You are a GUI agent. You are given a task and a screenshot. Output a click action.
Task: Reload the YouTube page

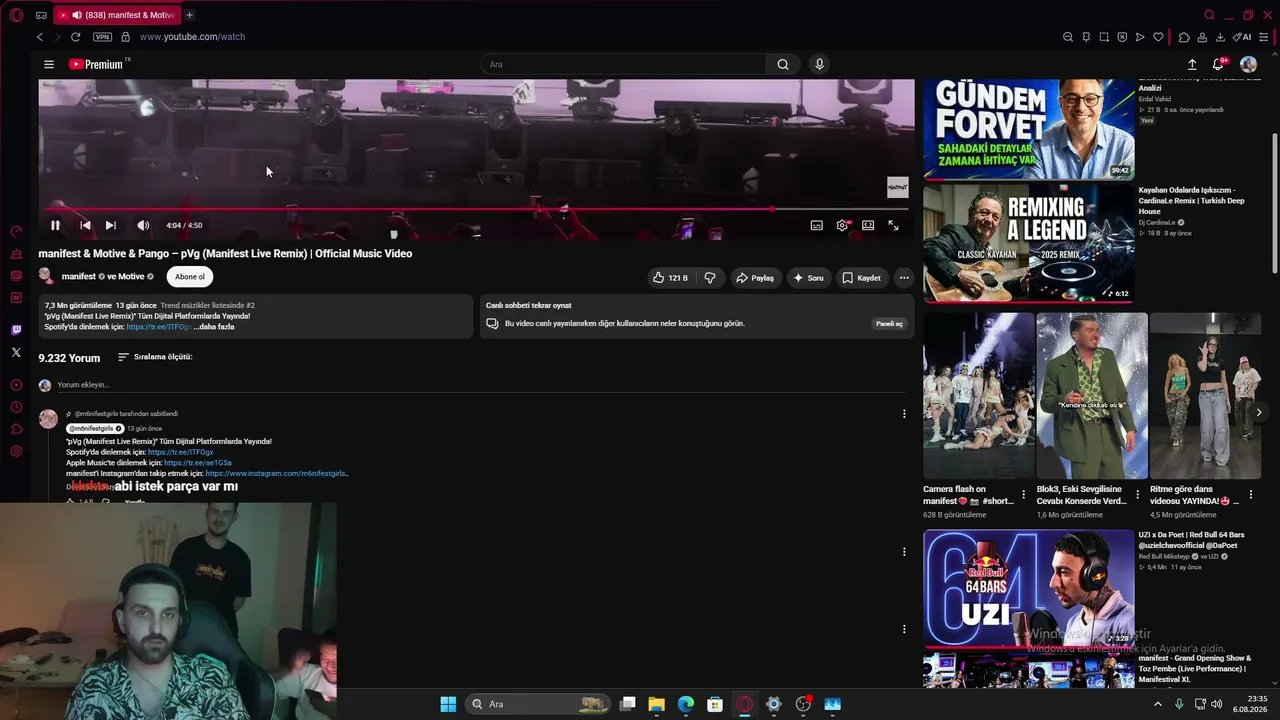click(x=75, y=37)
